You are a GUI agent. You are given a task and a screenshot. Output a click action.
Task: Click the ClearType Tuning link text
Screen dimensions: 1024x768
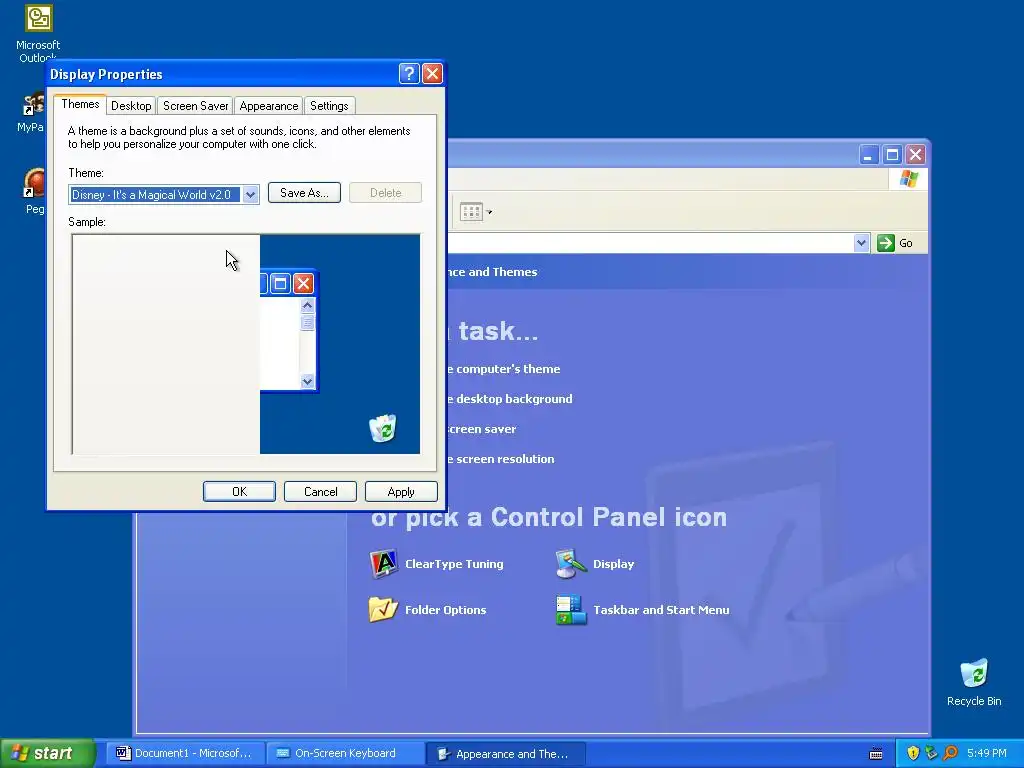[x=454, y=564]
